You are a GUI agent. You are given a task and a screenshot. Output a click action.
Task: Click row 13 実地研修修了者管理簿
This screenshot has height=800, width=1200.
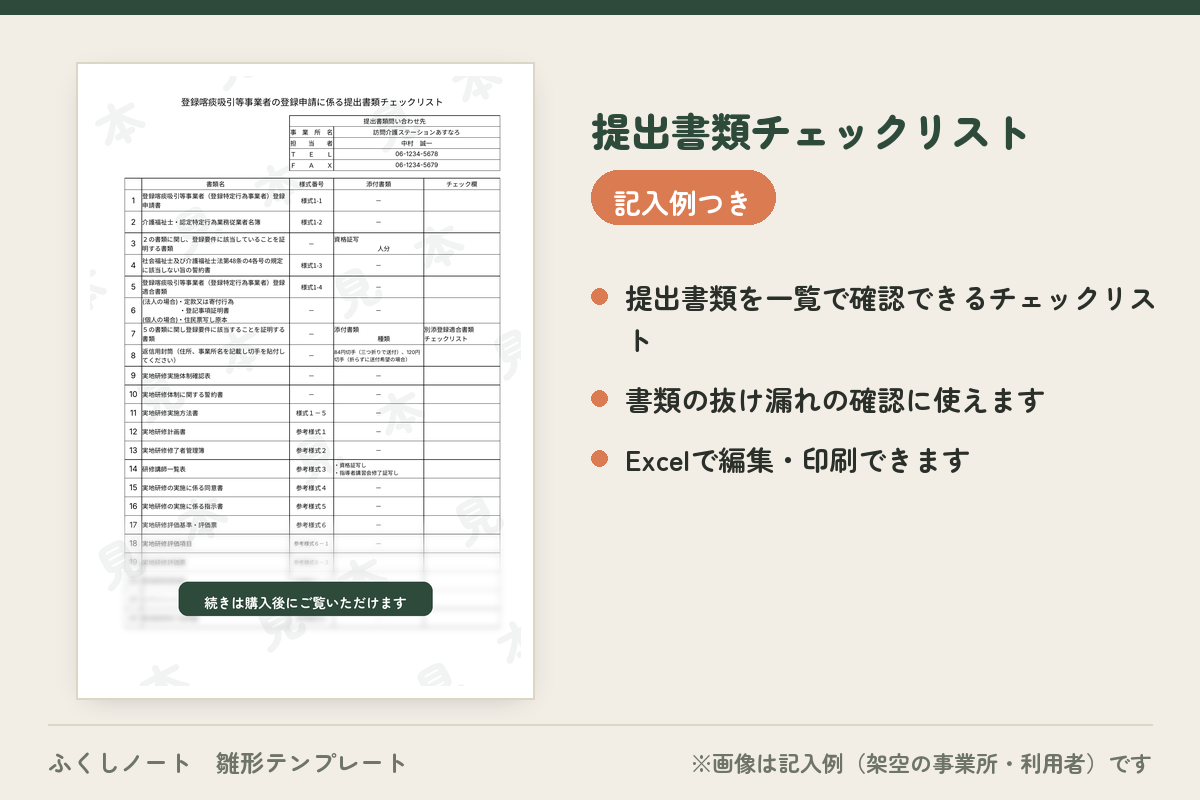(x=215, y=451)
